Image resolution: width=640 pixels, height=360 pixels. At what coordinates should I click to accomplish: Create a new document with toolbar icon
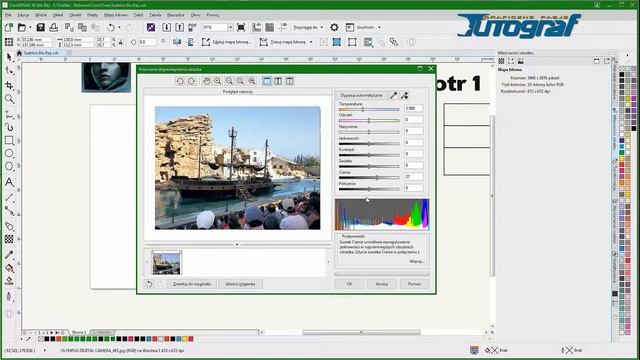coord(9,27)
